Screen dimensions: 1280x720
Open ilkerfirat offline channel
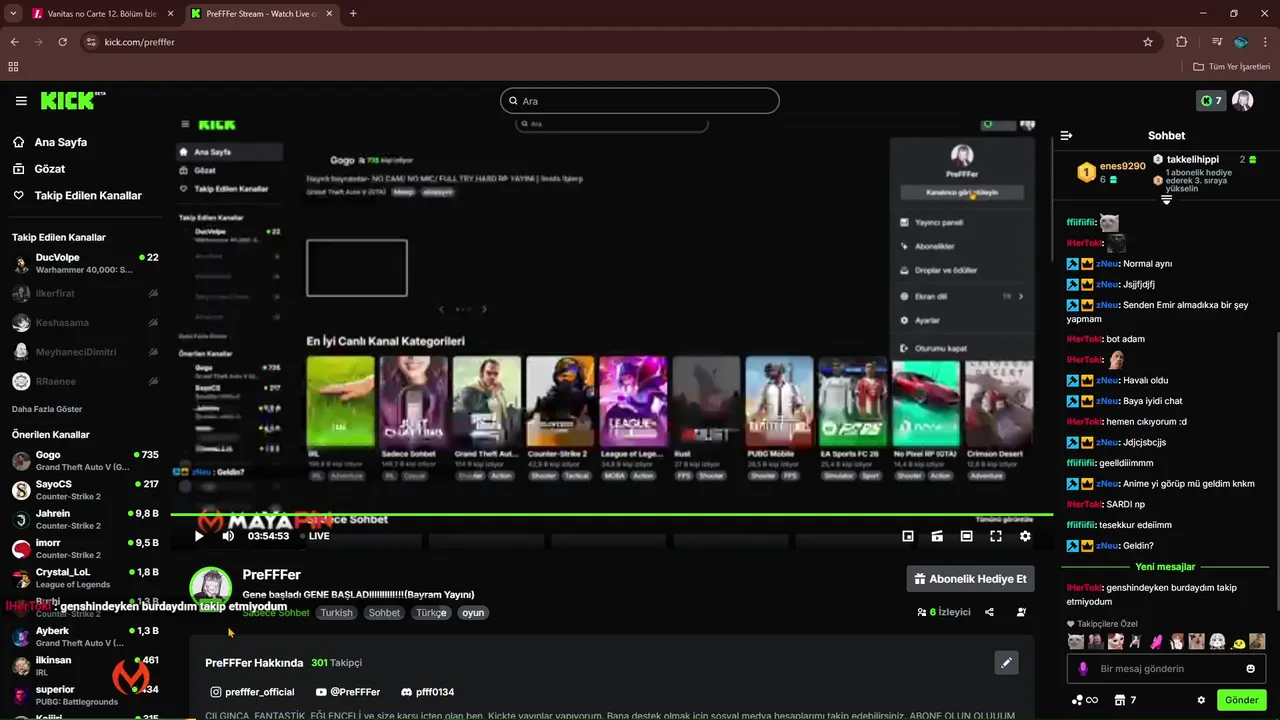coord(85,293)
